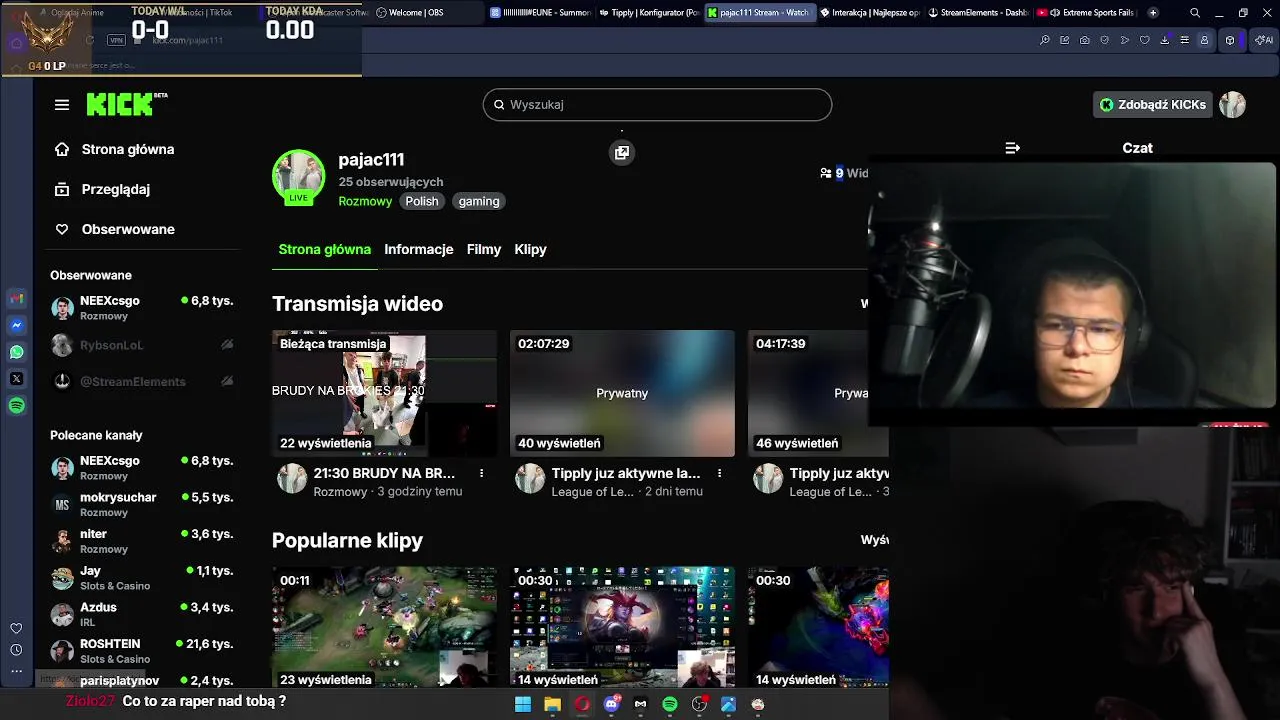Open Discord from the taskbar

click(611, 704)
